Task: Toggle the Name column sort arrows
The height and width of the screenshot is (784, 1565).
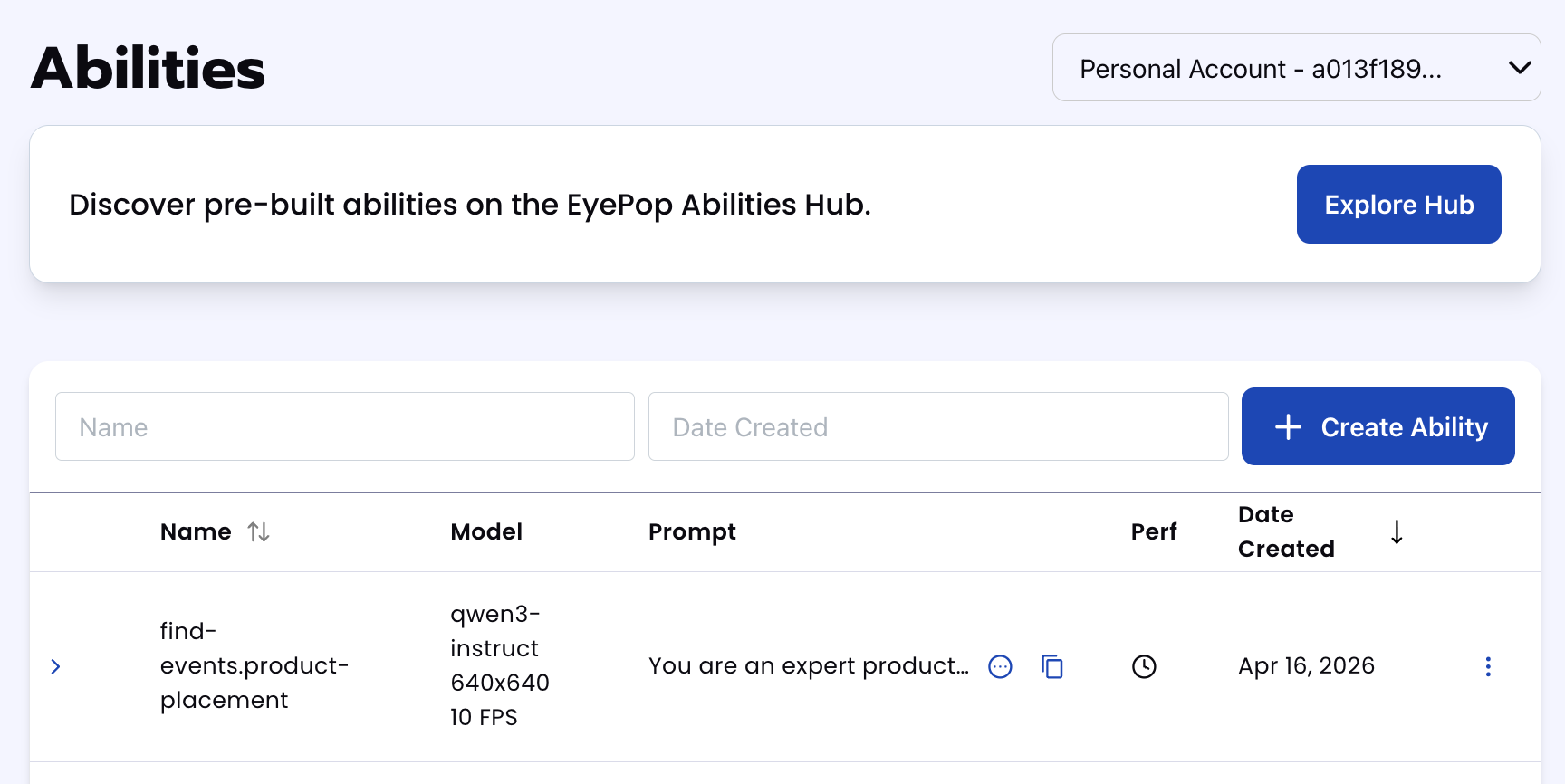Action: pyautogui.click(x=259, y=532)
